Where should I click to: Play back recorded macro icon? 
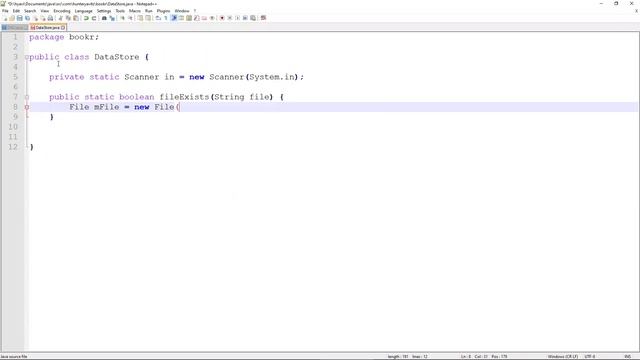[237, 18]
